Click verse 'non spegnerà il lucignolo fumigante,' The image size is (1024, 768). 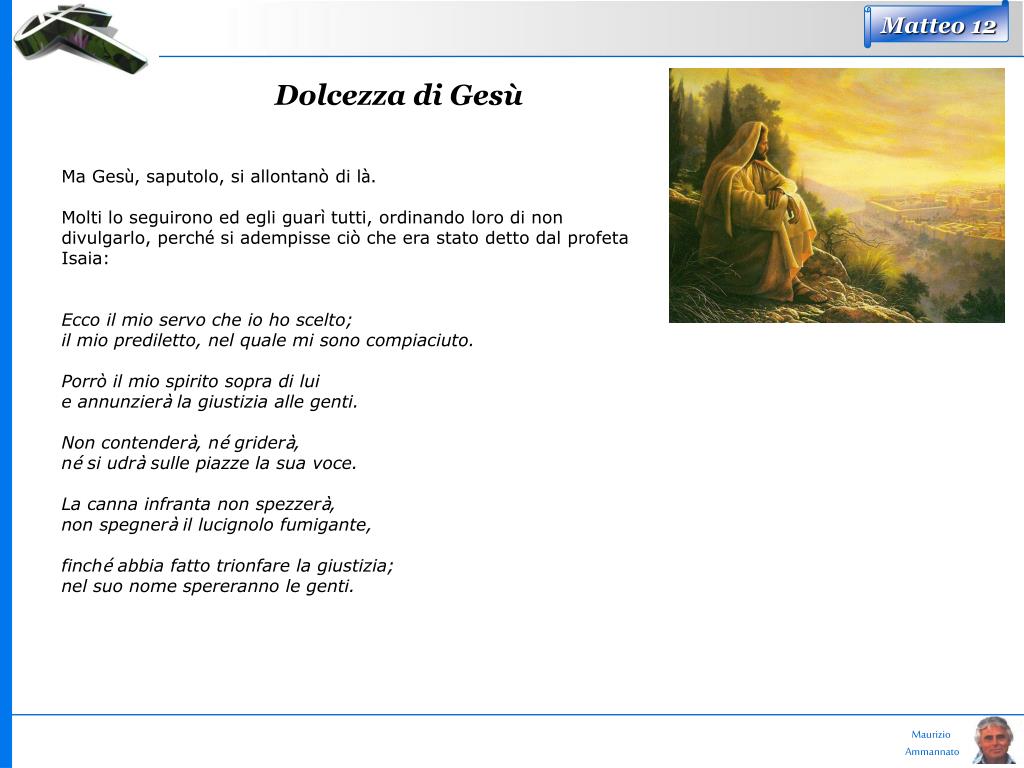click(216, 525)
